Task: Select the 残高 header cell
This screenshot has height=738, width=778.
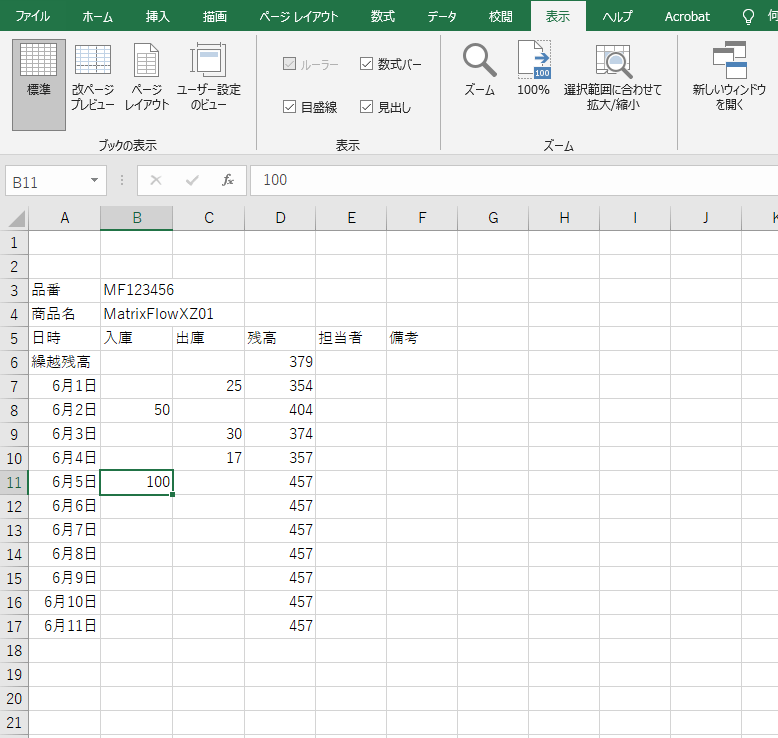Action: pyautogui.click(x=280, y=338)
